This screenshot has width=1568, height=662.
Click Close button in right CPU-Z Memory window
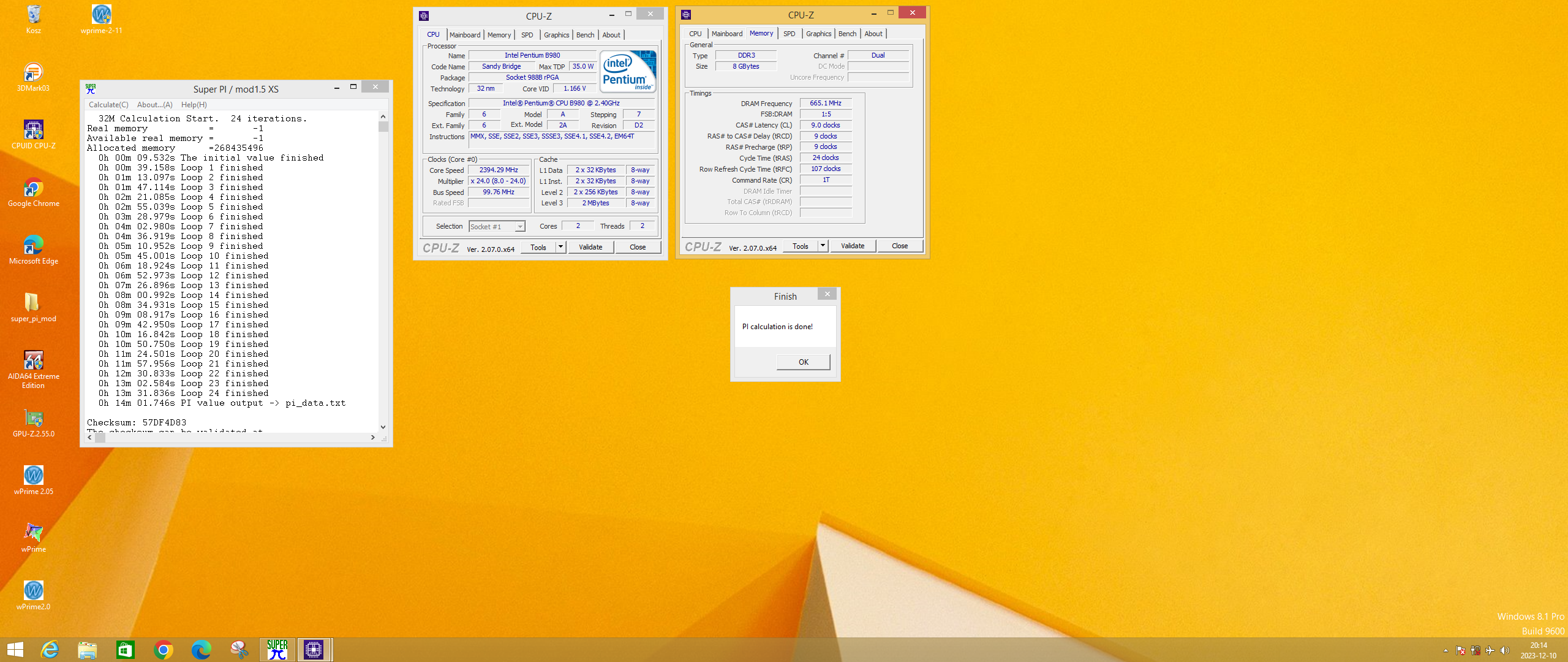(900, 246)
